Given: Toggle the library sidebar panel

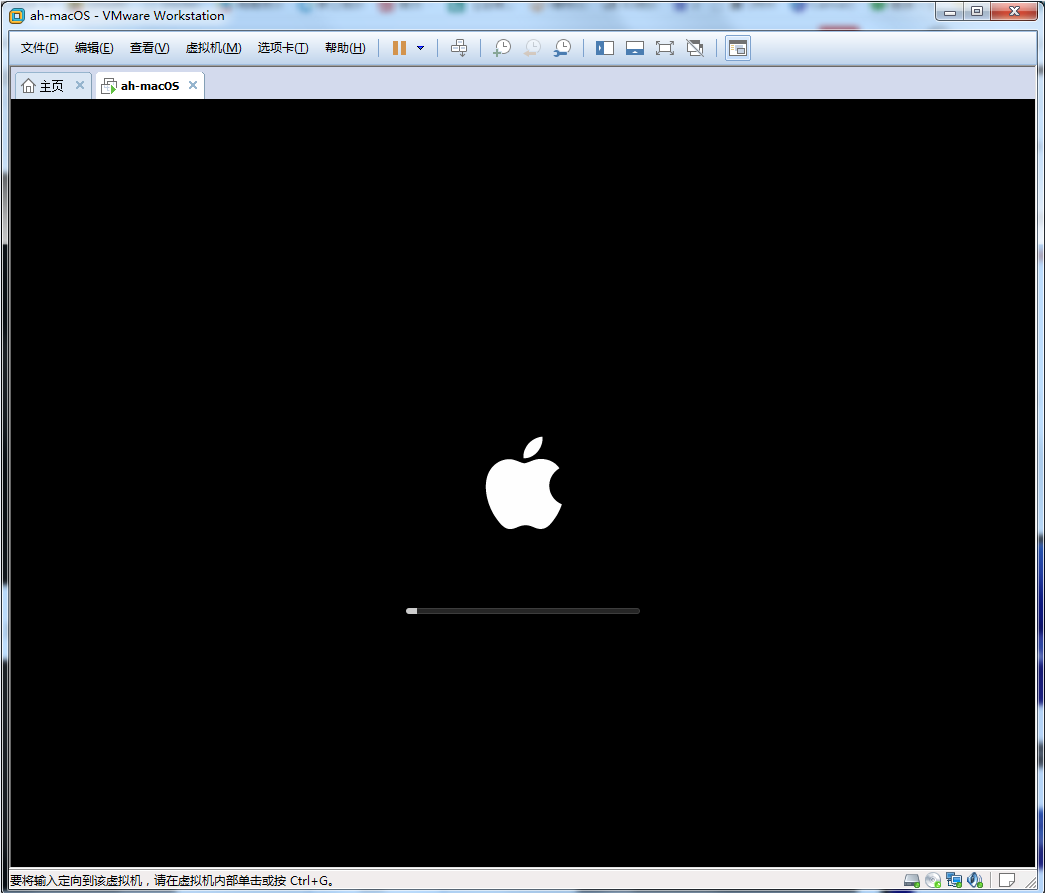Looking at the screenshot, I should (x=605, y=48).
